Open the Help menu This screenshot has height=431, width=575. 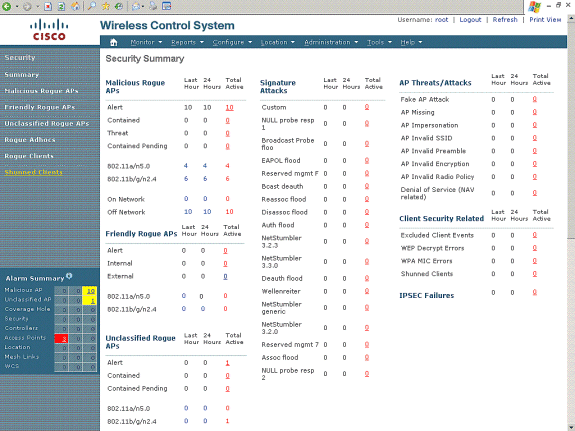(407, 42)
